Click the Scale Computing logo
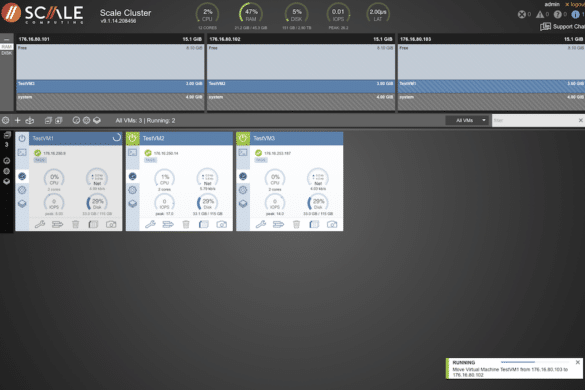This screenshot has height=390, width=585. coord(42,13)
